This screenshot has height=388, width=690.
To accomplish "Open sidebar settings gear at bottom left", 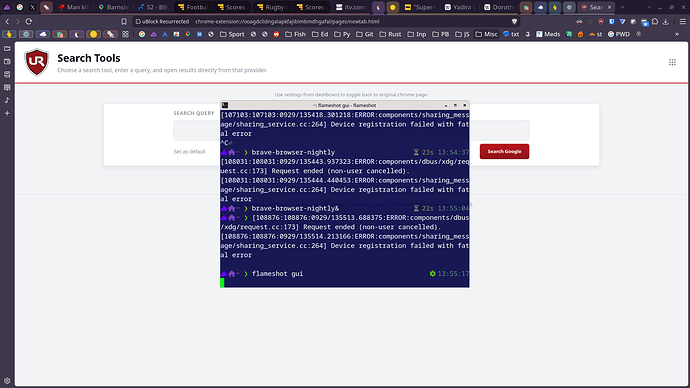I will coord(7,381).
